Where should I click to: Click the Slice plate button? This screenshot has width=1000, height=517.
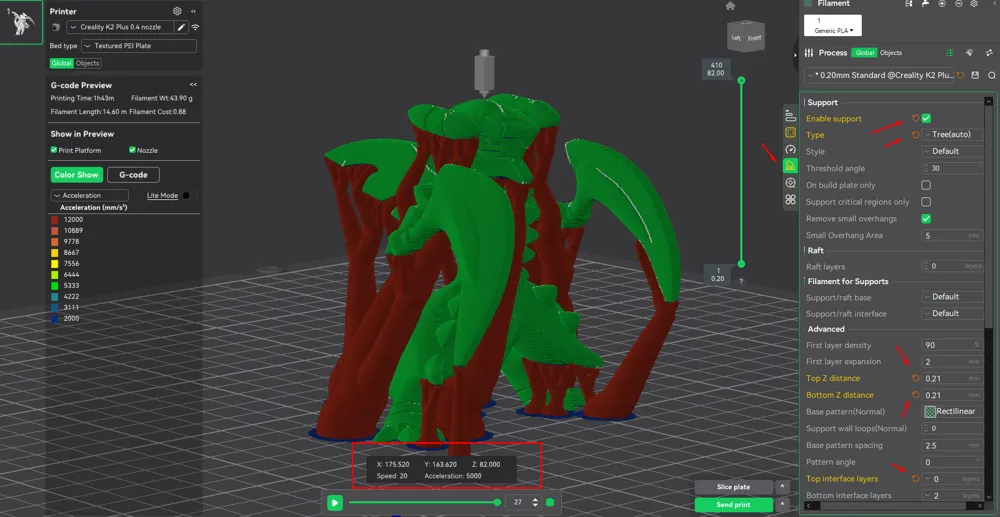733,487
